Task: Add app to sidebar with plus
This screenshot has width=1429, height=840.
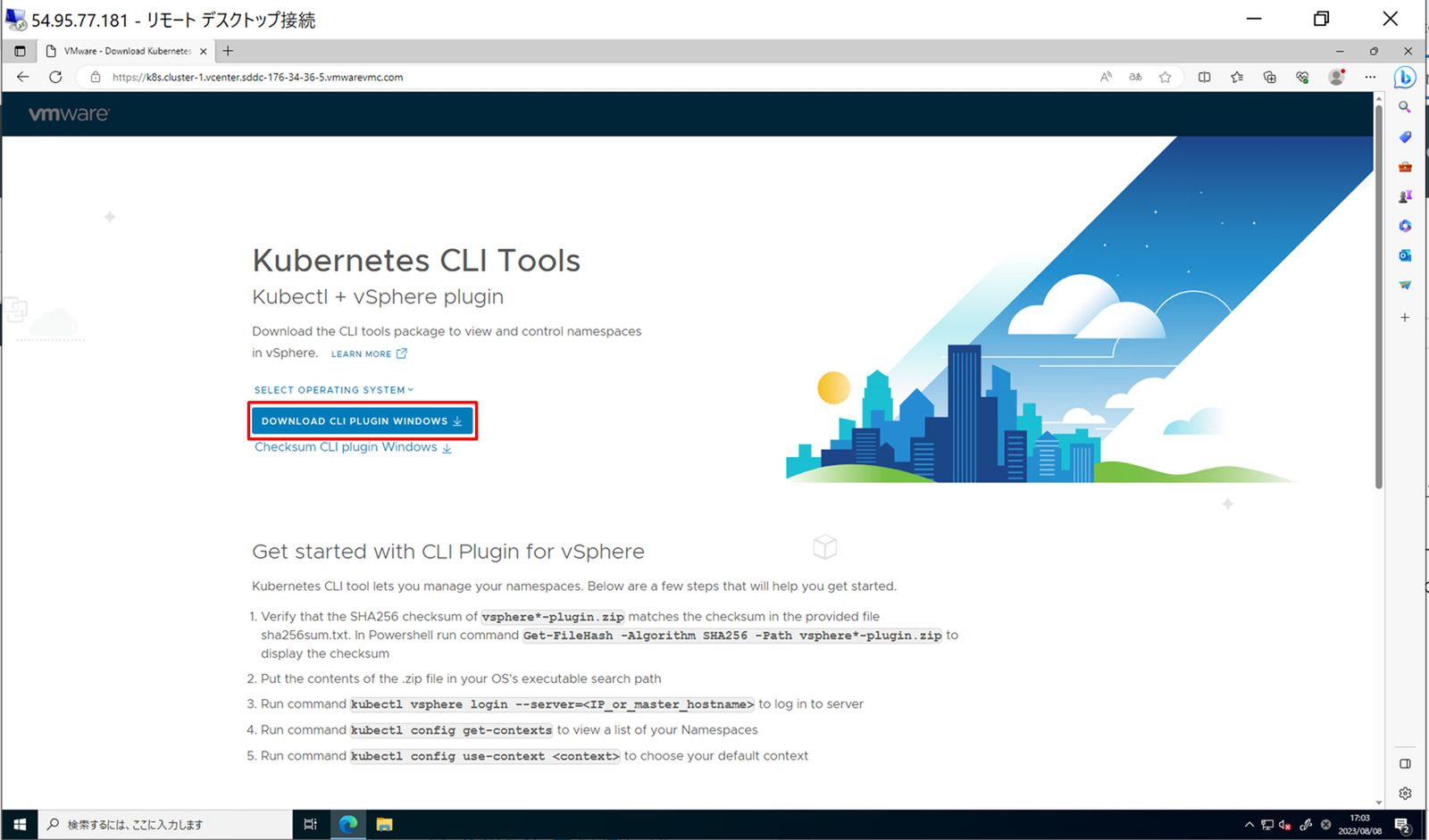Action: [x=1405, y=317]
